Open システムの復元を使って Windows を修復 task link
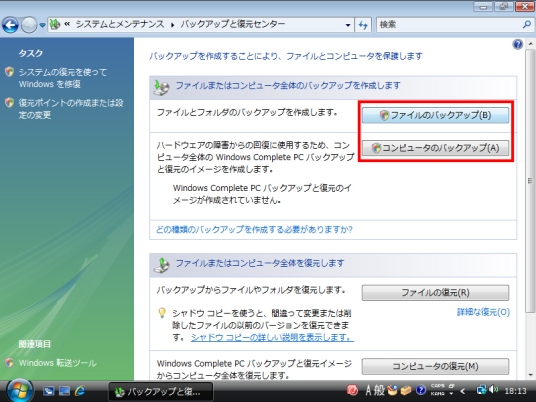 pyautogui.click(x=63, y=78)
